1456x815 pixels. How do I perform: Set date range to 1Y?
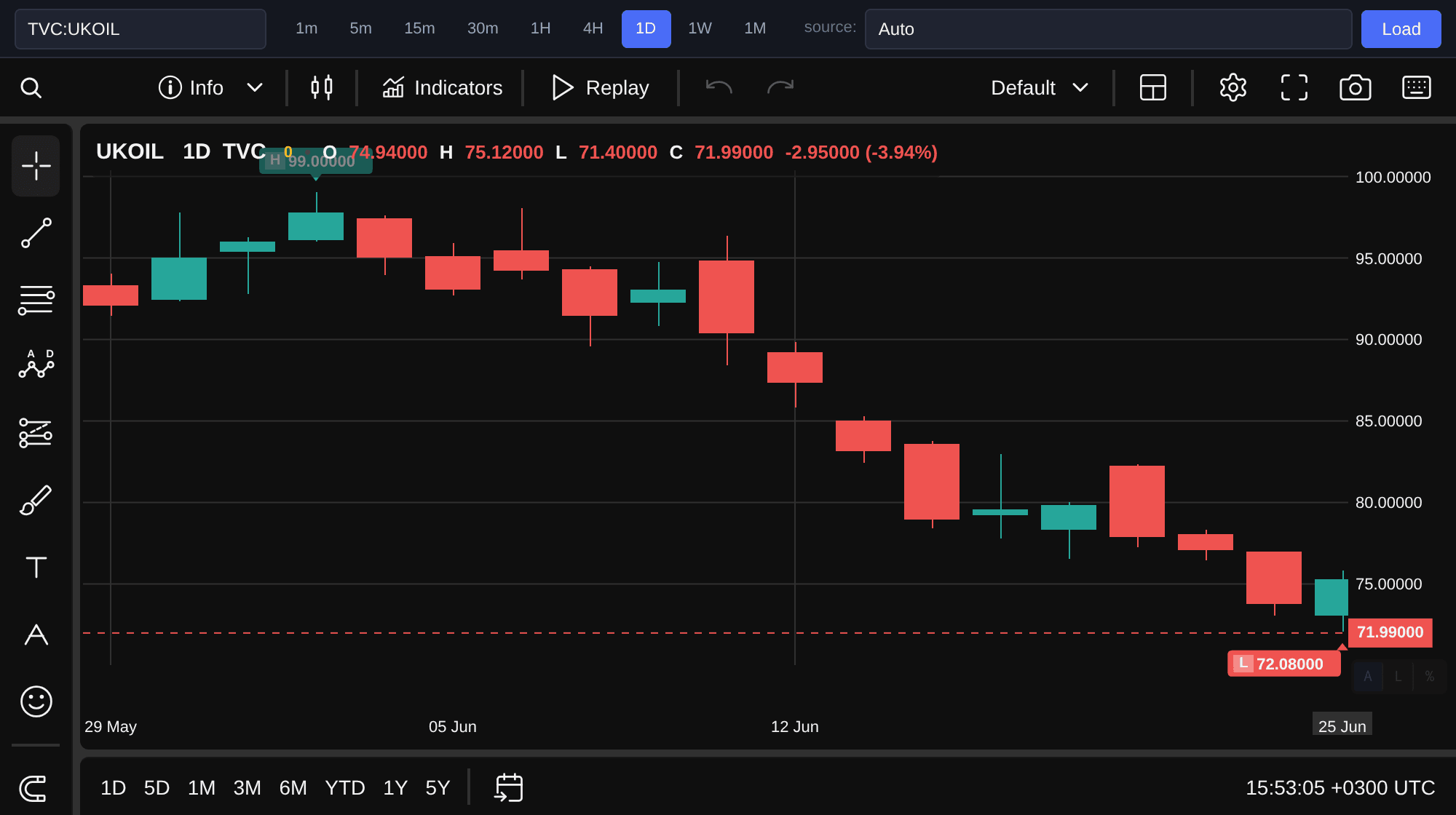point(395,788)
